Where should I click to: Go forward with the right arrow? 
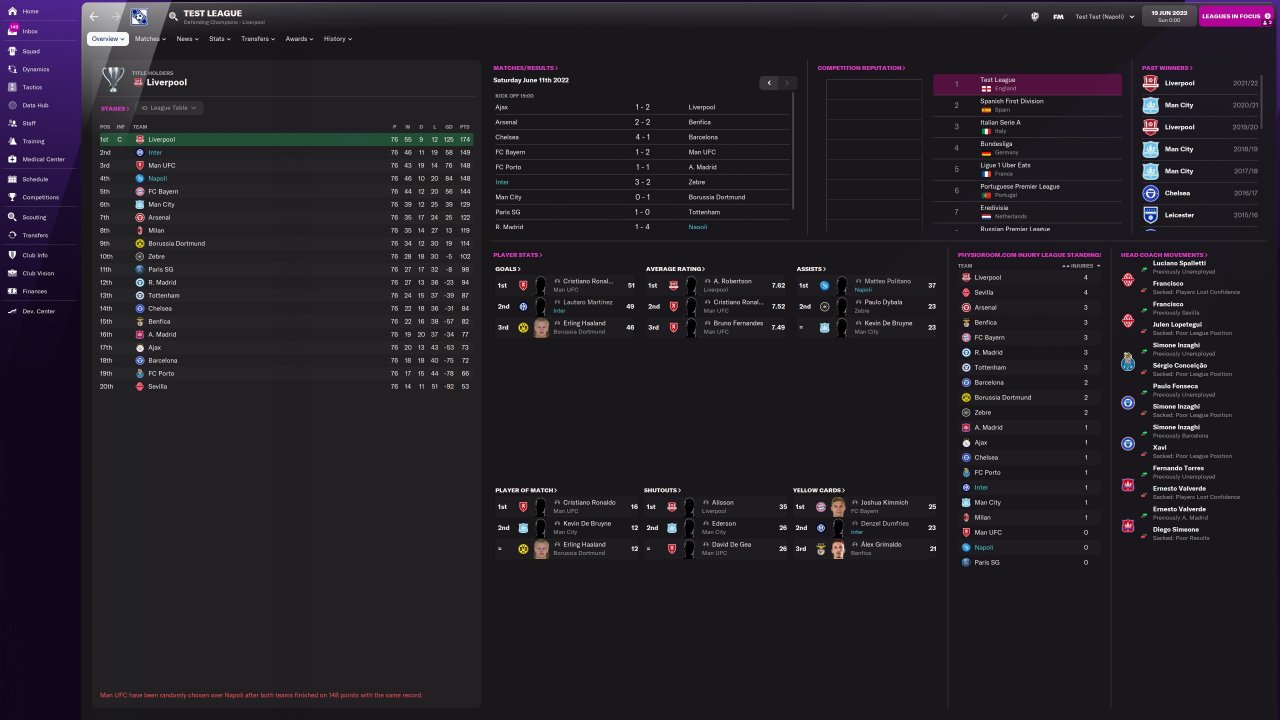point(114,16)
